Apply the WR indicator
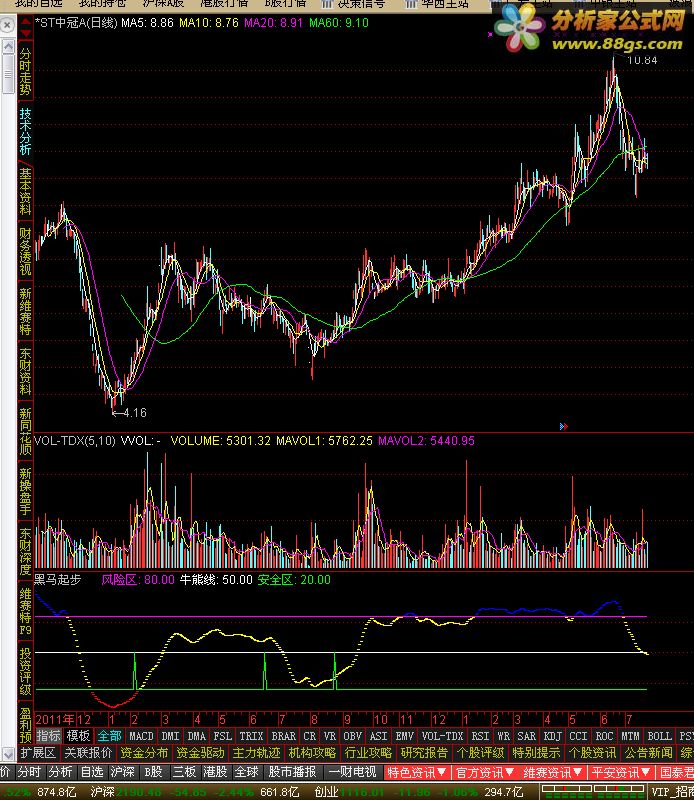 coord(503,736)
